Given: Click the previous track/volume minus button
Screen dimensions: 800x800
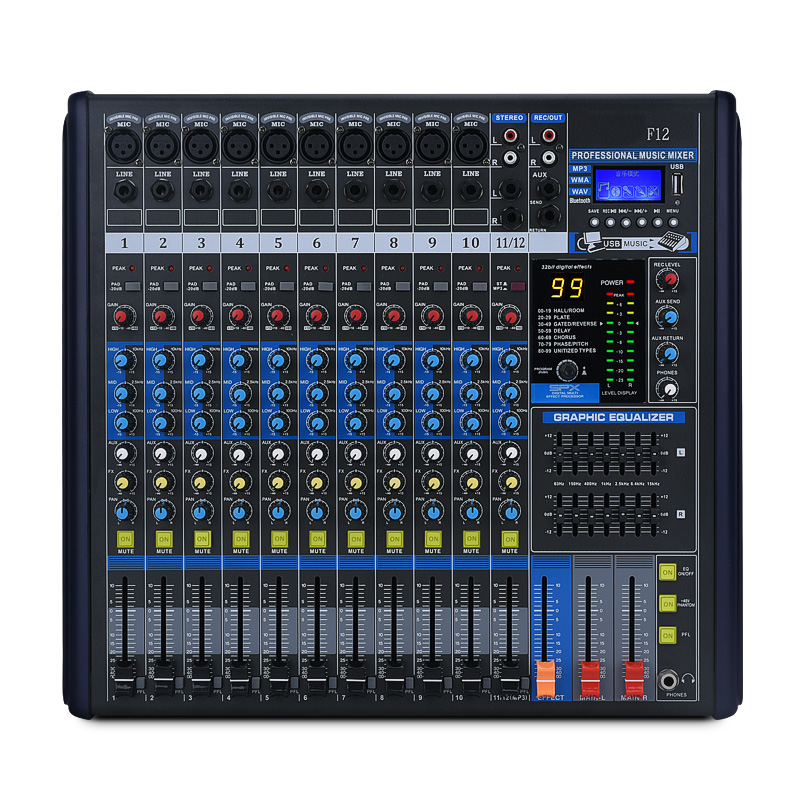Looking at the screenshot, I should click(x=626, y=222).
